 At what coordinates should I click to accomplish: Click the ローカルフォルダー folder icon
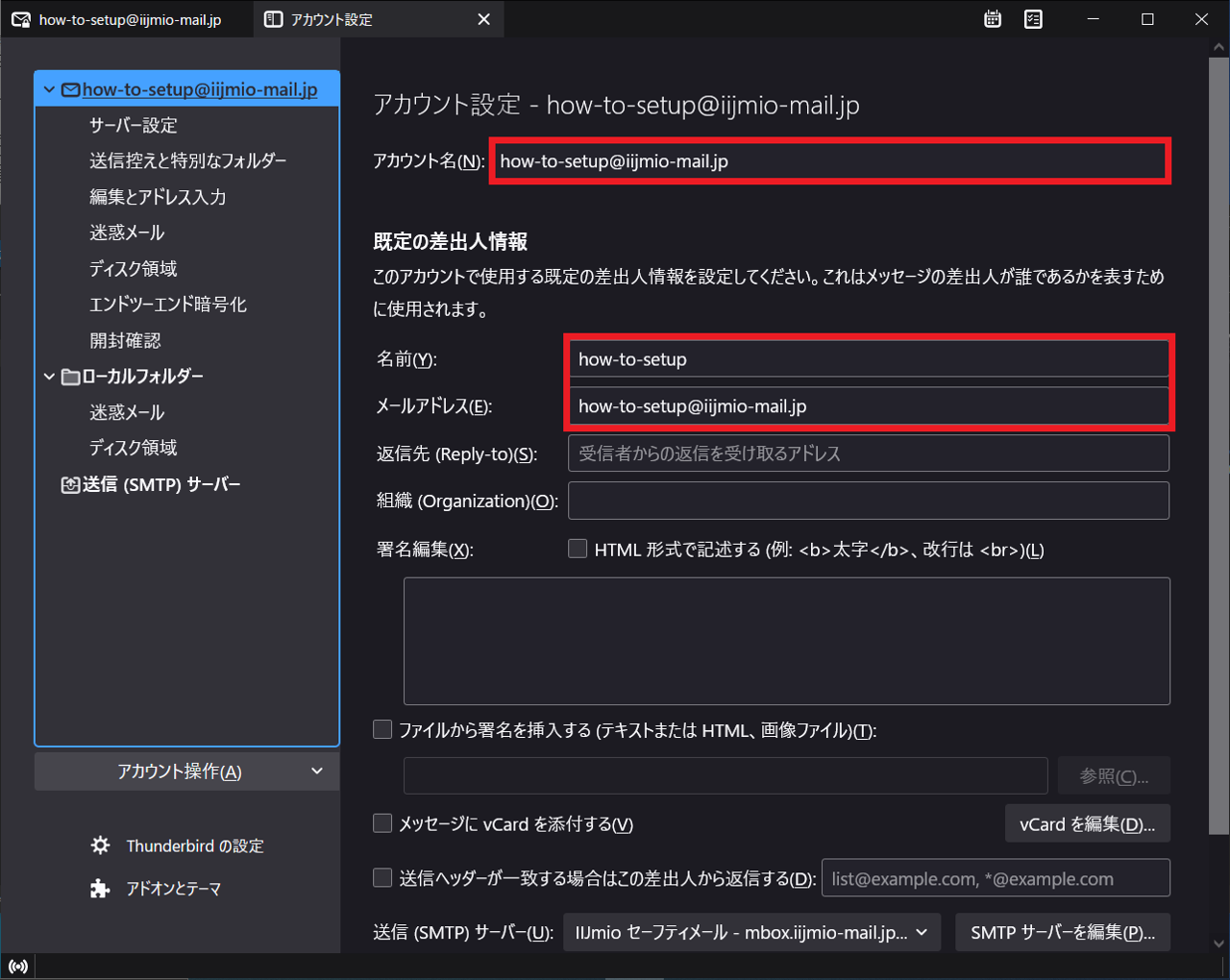pos(70,377)
